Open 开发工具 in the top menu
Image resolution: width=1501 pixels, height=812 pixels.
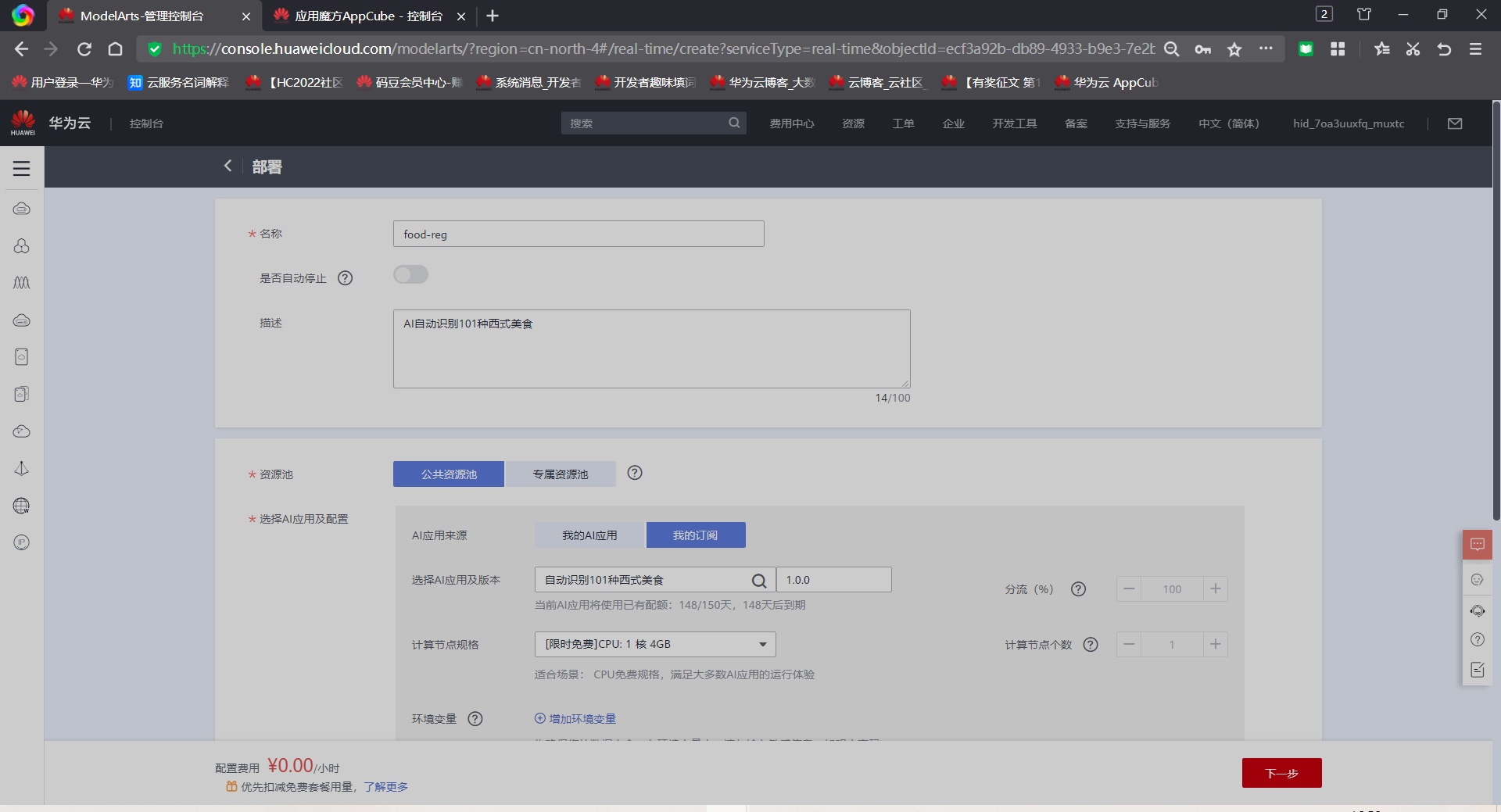pos(1015,123)
